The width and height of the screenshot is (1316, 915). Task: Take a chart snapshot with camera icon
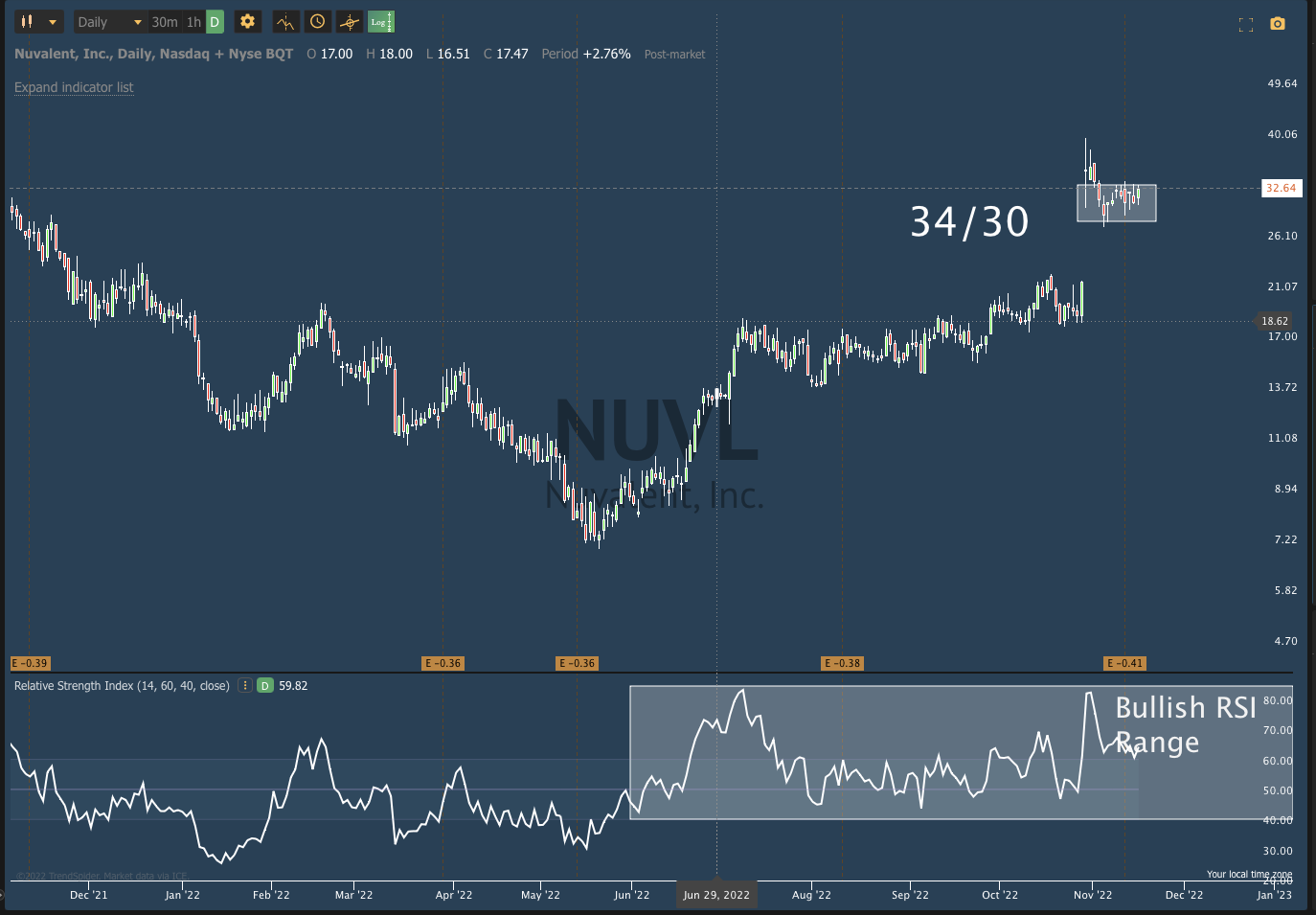1278,24
